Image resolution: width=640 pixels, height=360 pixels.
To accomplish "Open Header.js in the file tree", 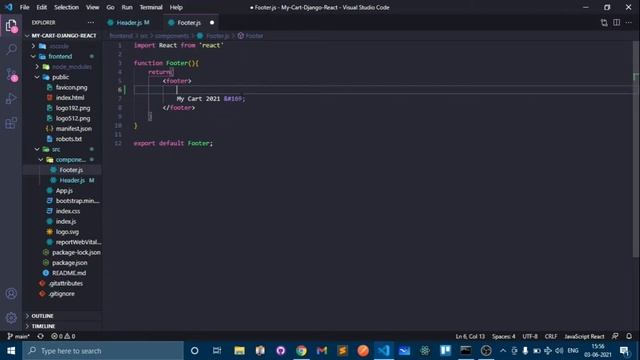I will (x=72, y=180).
